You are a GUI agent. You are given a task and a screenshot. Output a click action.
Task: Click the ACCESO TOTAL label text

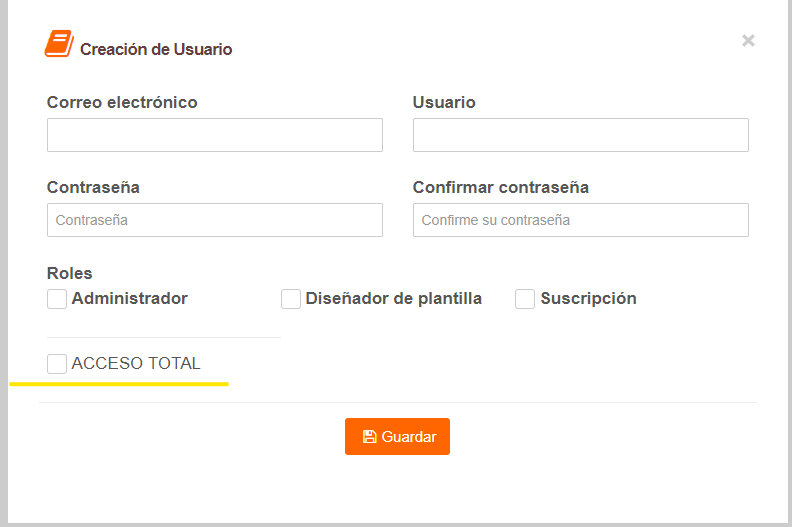click(136, 363)
